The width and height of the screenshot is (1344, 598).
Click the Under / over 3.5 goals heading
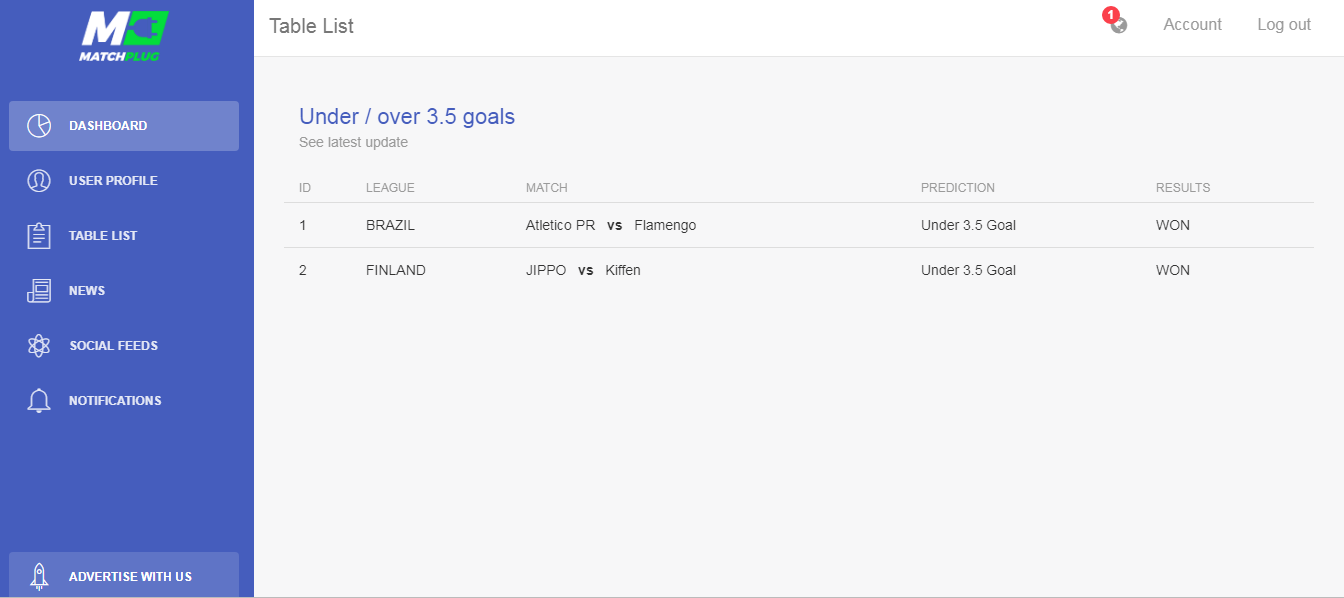(x=407, y=117)
